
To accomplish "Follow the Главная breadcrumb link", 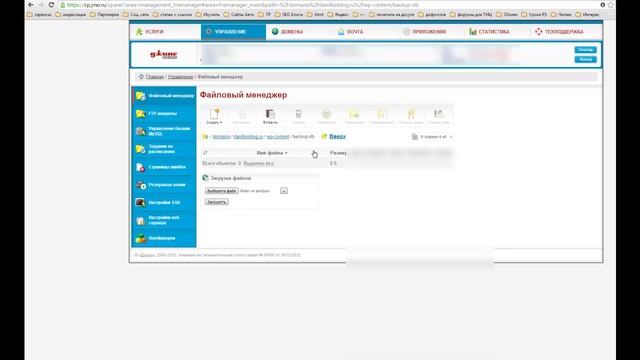I will click(155, 77).
